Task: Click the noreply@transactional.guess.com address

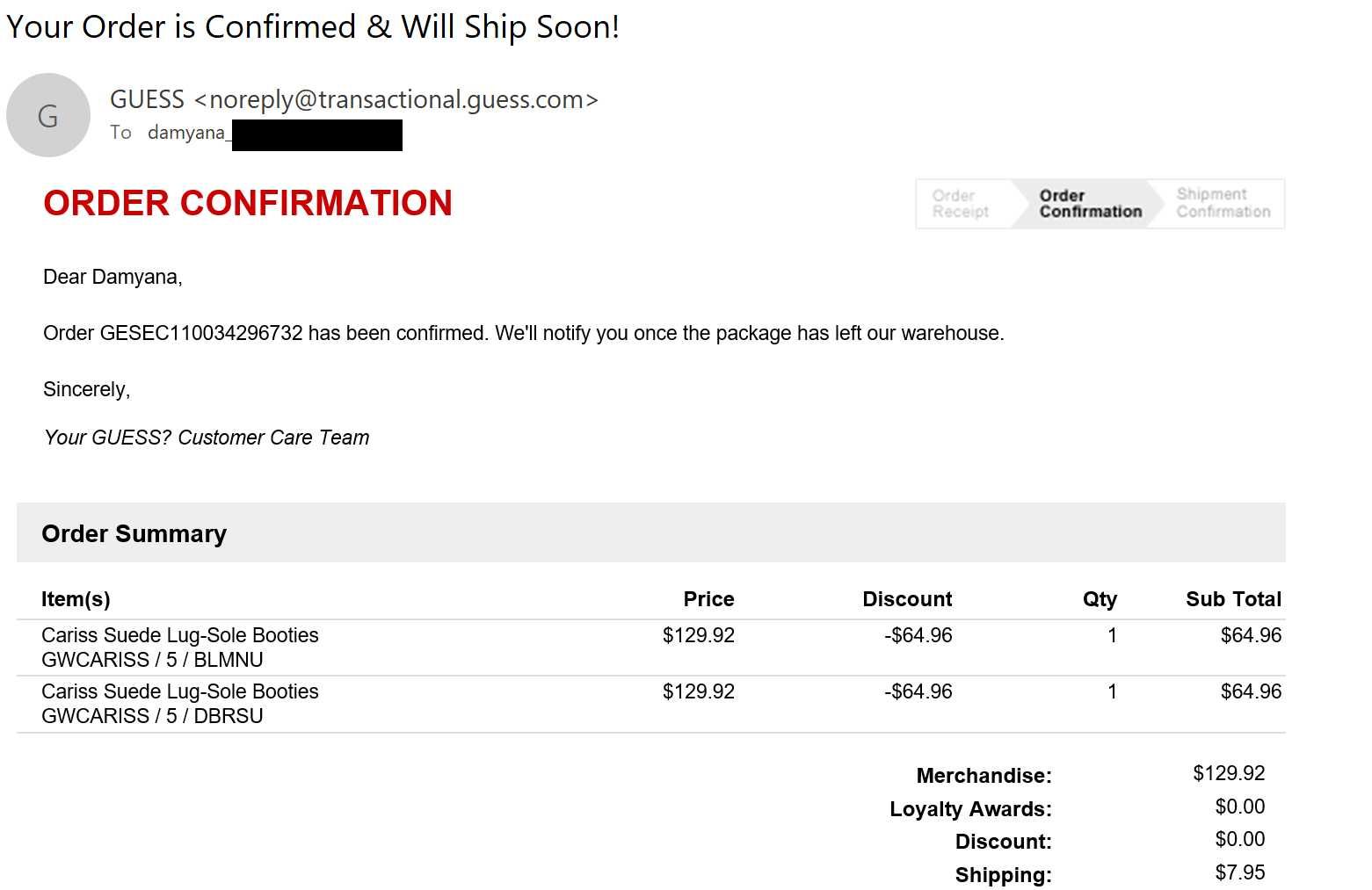Action: pos(396,99)
